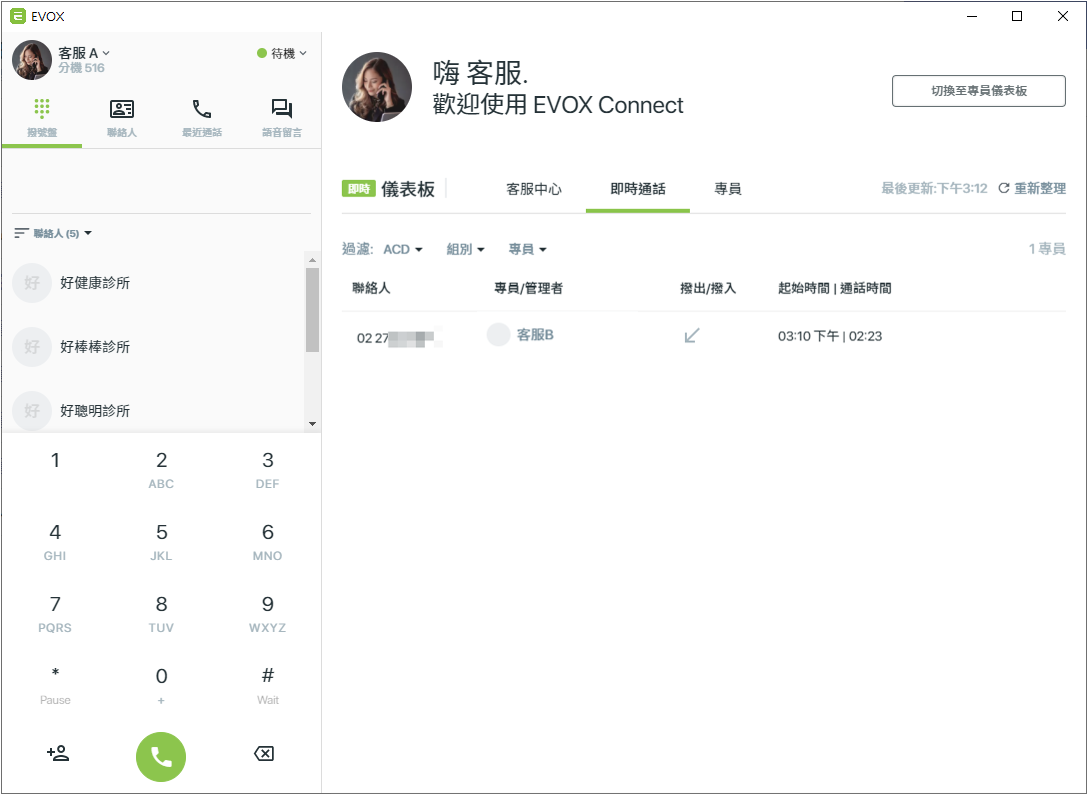Viewport: 1088px width, 795px height.
Task: Open the 專員 filter dropdown
Action: [527, 249]
